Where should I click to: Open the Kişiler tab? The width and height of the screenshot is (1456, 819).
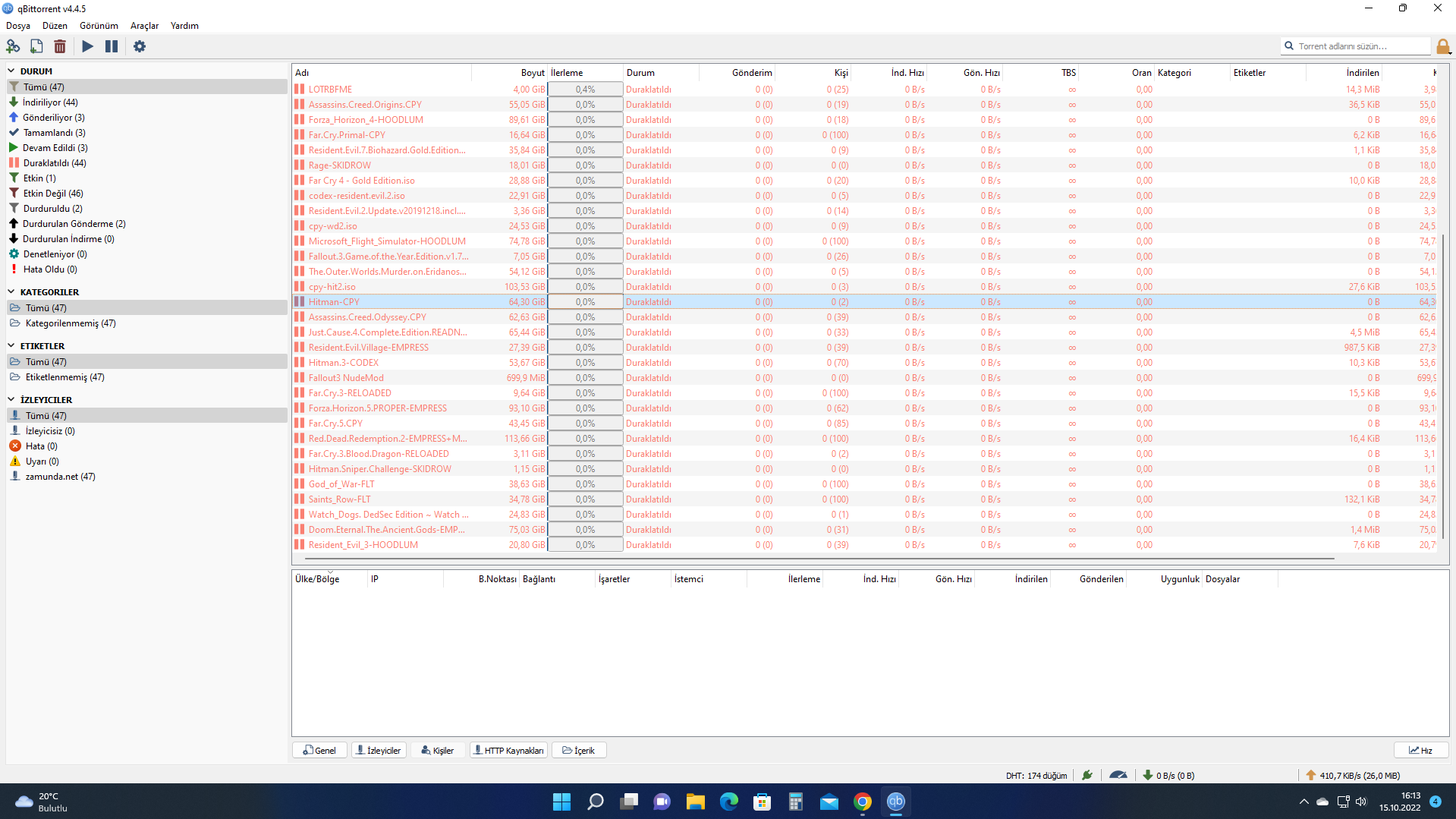click(438, 751)
